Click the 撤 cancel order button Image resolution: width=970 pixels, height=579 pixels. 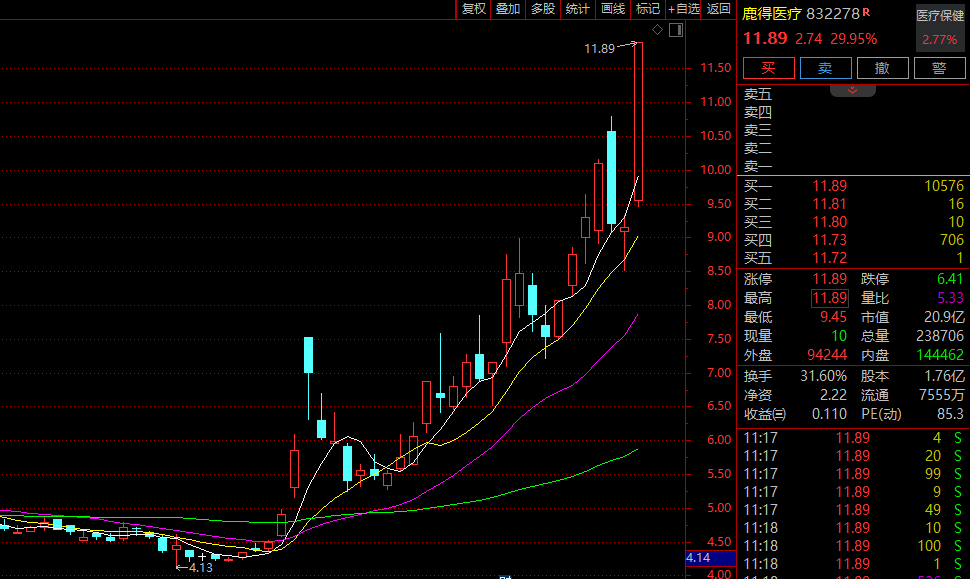click(x=882, y=68)
